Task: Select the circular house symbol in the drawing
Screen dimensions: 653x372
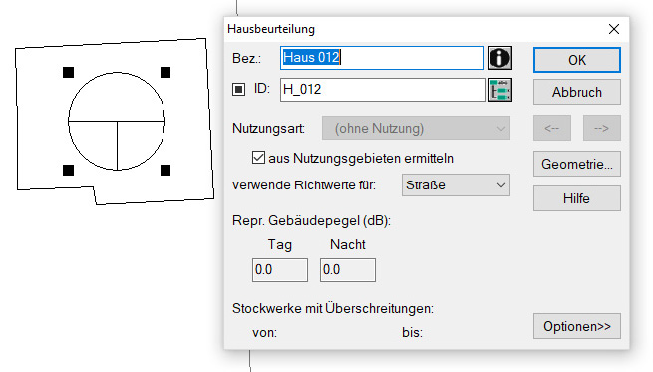Action: tap(117, 121)
